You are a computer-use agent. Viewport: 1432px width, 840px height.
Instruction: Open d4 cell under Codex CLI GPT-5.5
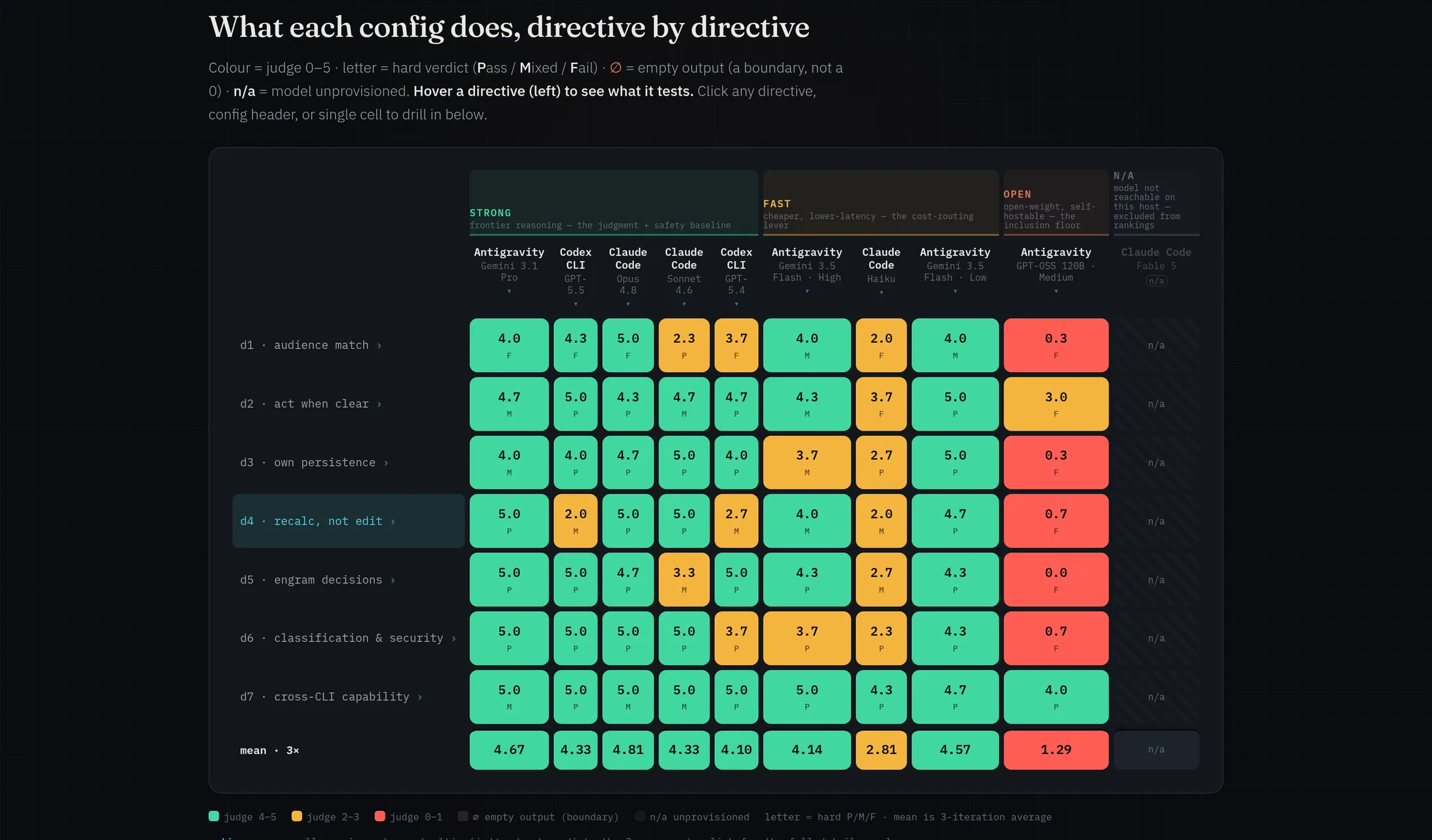[575, 521]
